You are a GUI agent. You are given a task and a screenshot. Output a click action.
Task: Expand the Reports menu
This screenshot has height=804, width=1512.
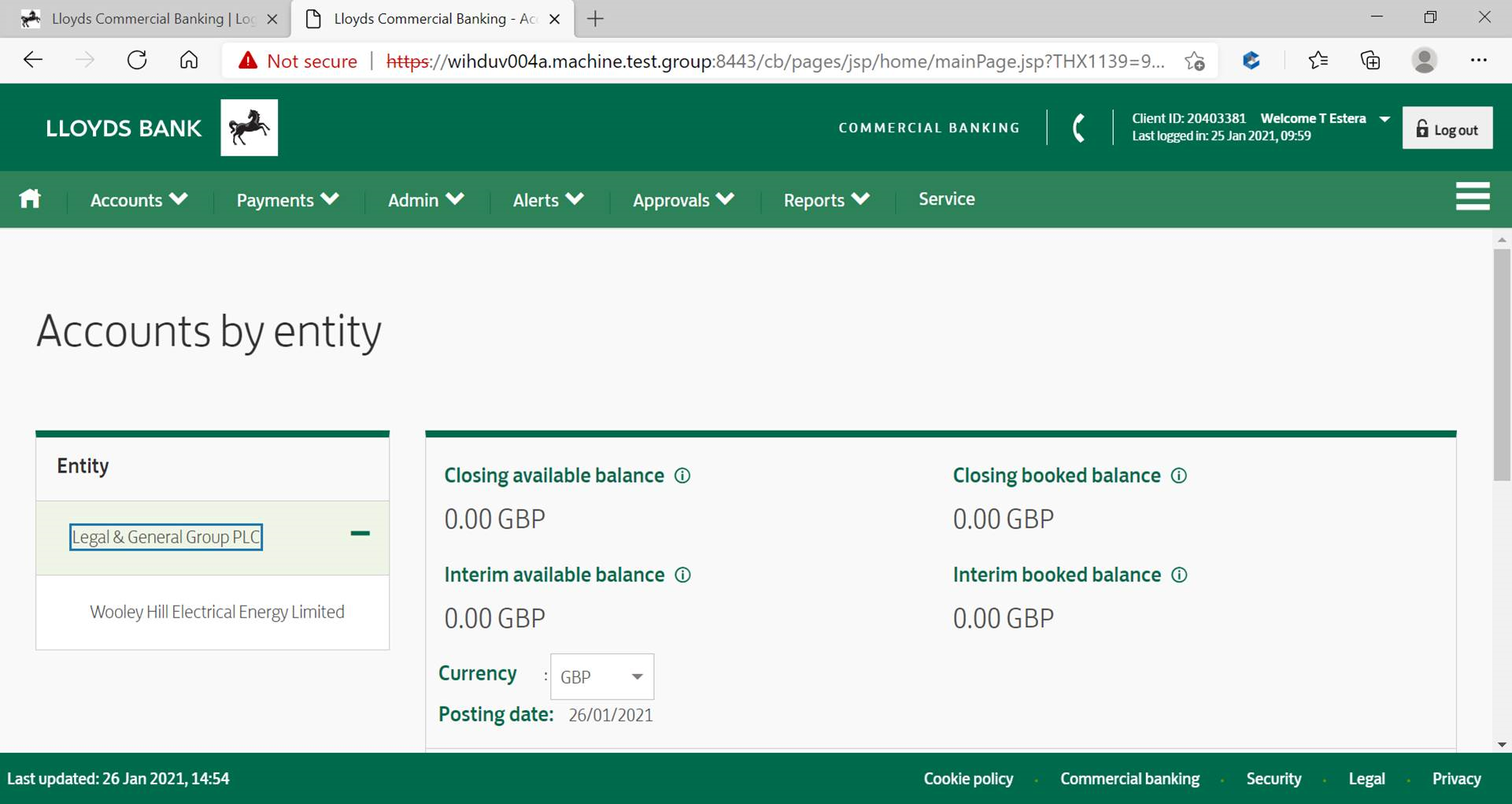pyautogui.click(x=826, y=200)
